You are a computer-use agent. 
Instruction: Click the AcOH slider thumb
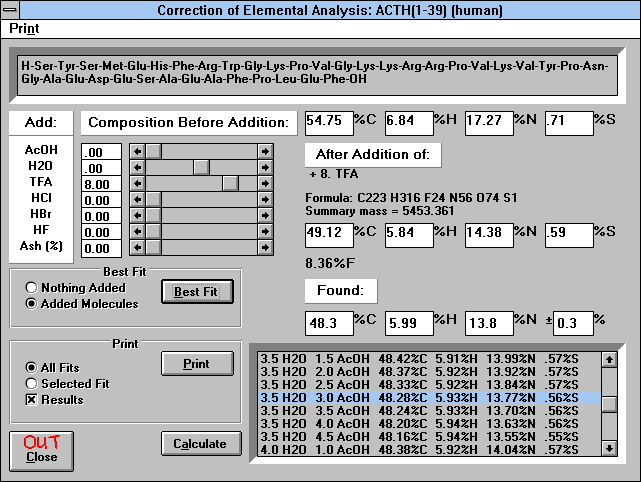tap(154, 152)
